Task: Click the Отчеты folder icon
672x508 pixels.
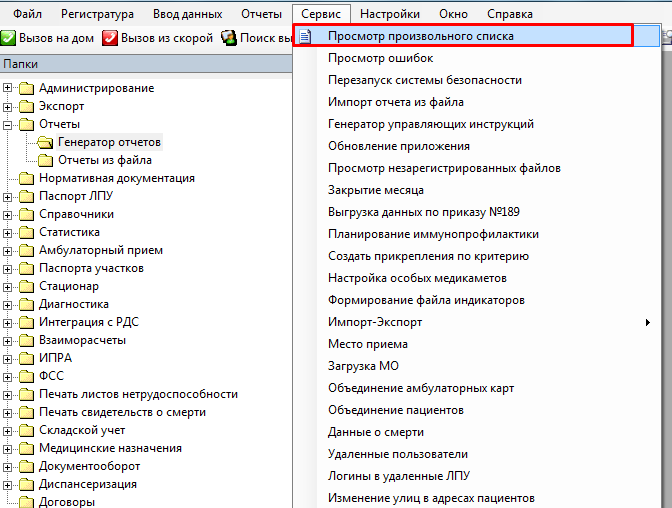Action: (x=27, y=124)
